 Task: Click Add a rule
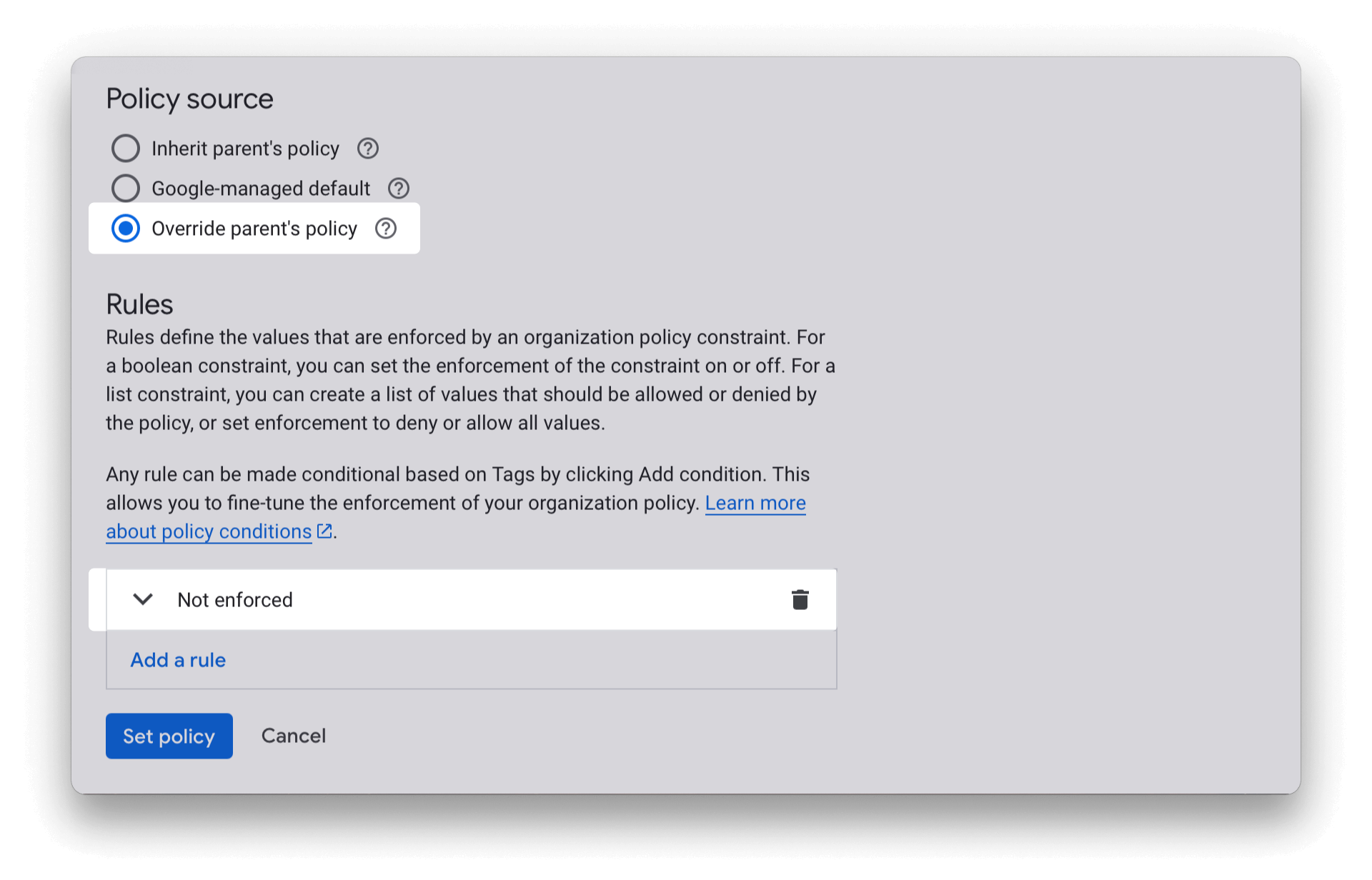(178, 660)
